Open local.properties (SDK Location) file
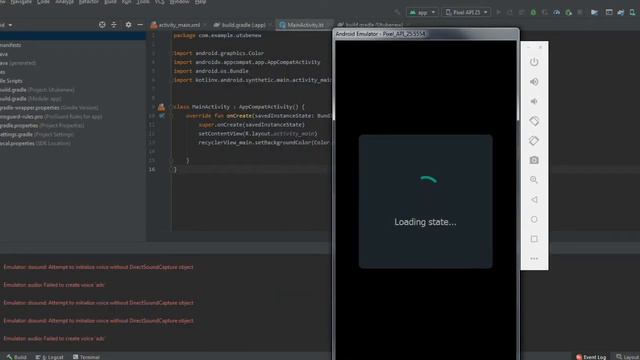640x360 pixels. 36,144
